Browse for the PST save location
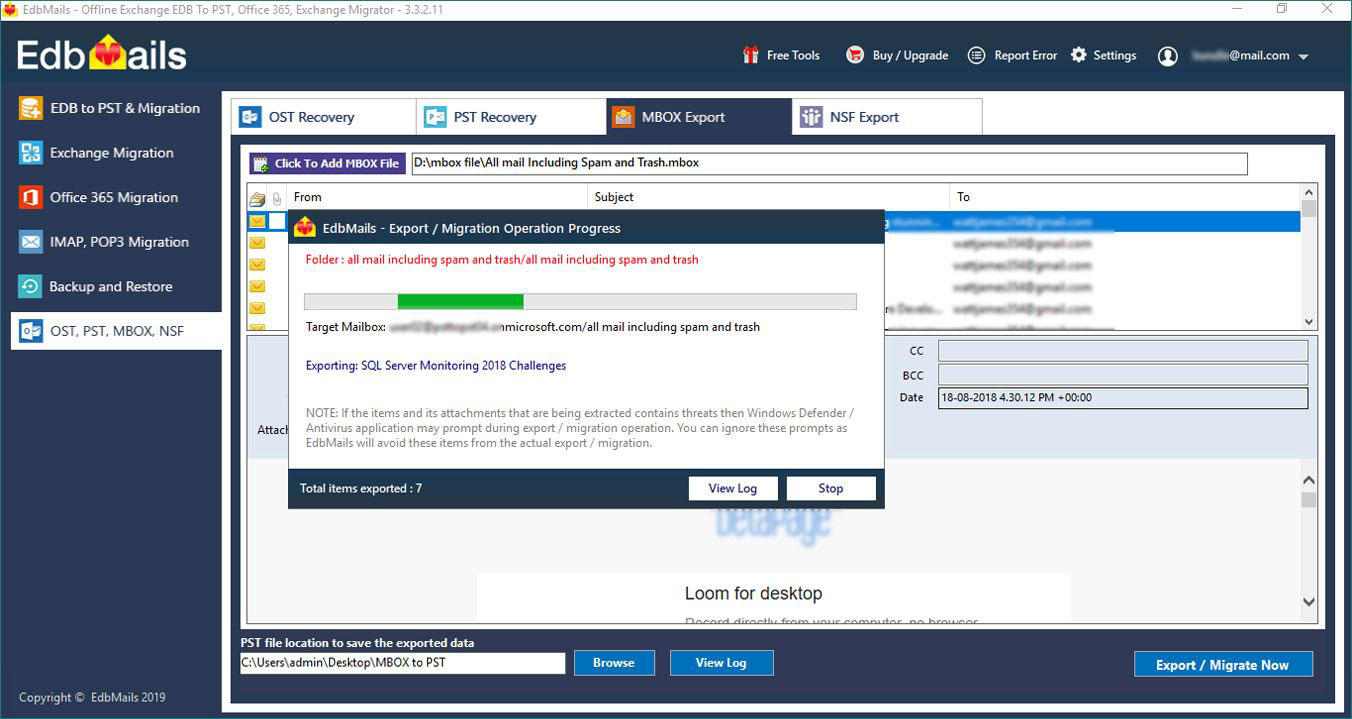 pos(614,663)
